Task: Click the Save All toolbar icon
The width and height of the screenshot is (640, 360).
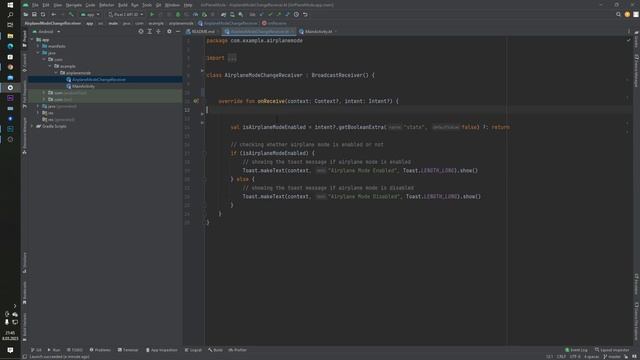Action: (x=34, y=14)
